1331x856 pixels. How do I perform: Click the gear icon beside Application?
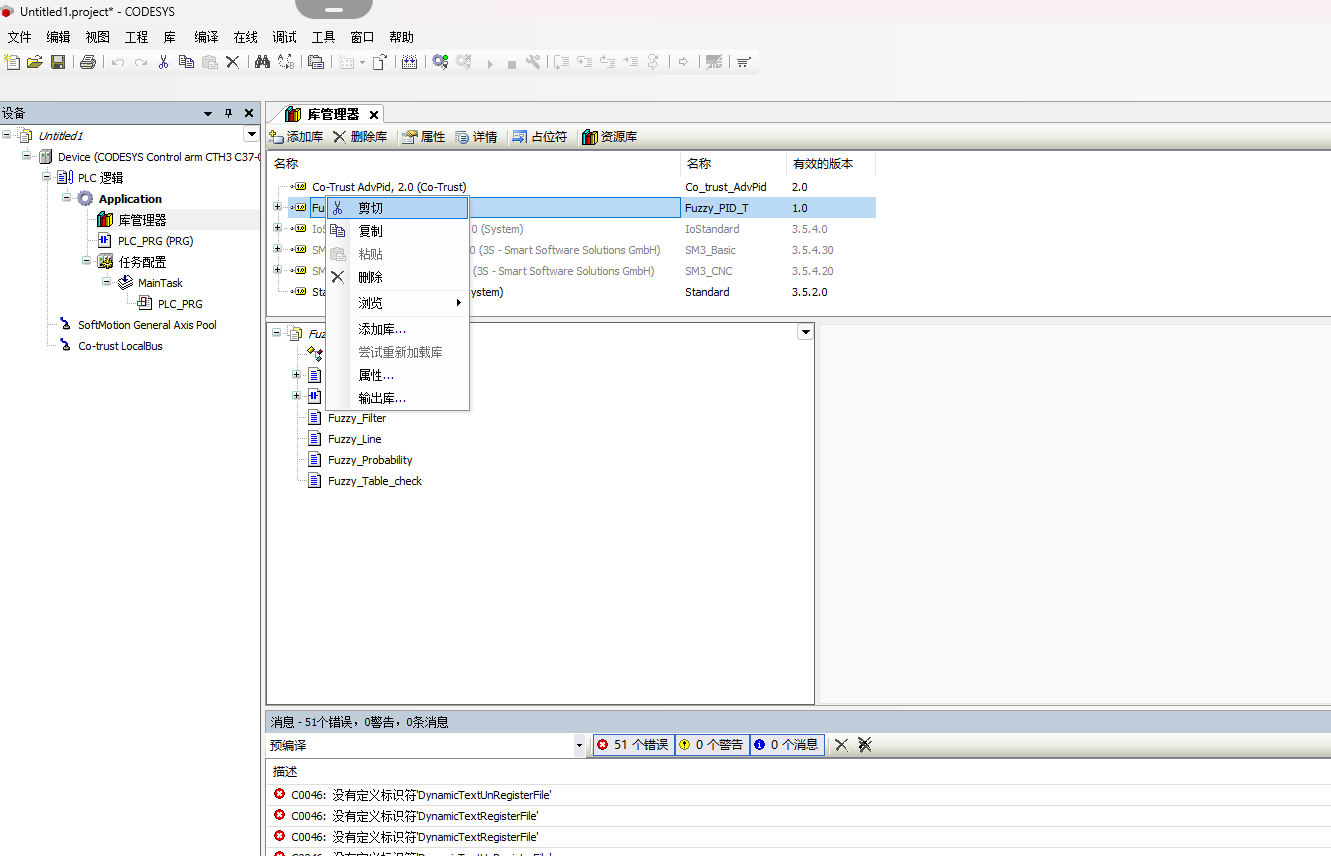pyautogui.click(x=85, y=199)
